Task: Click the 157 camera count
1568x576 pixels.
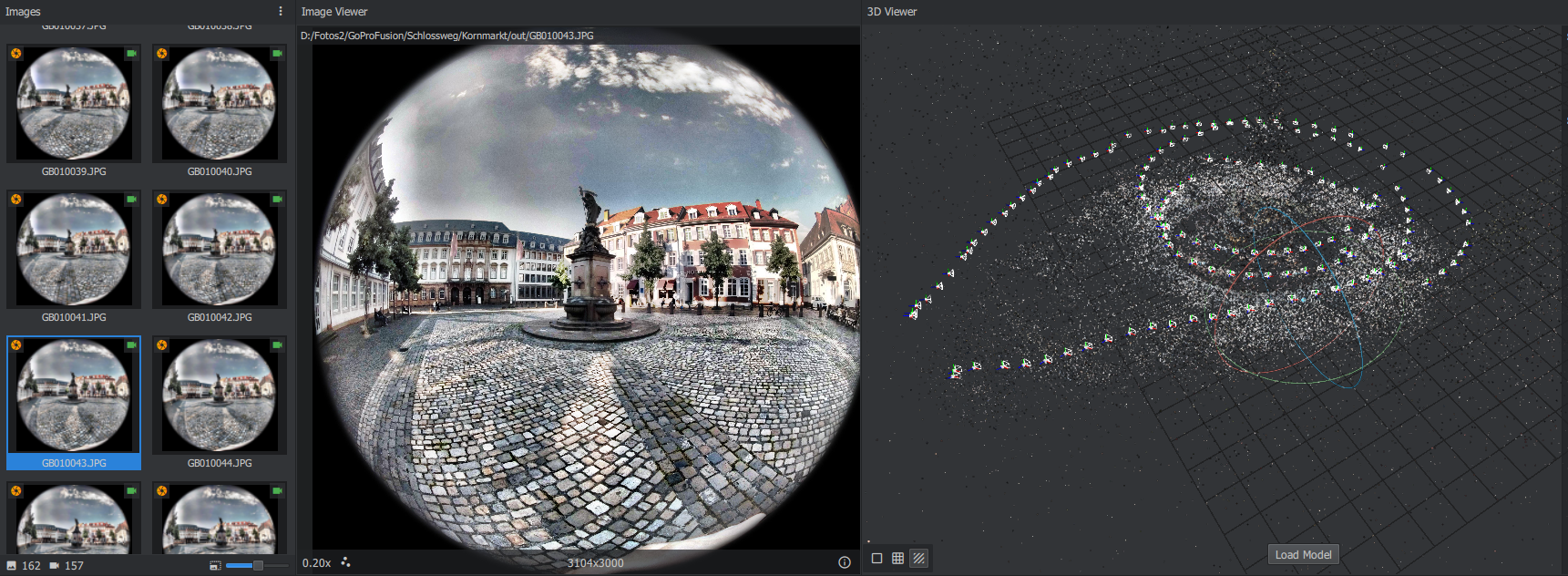Action: click(x=74, y=566)
